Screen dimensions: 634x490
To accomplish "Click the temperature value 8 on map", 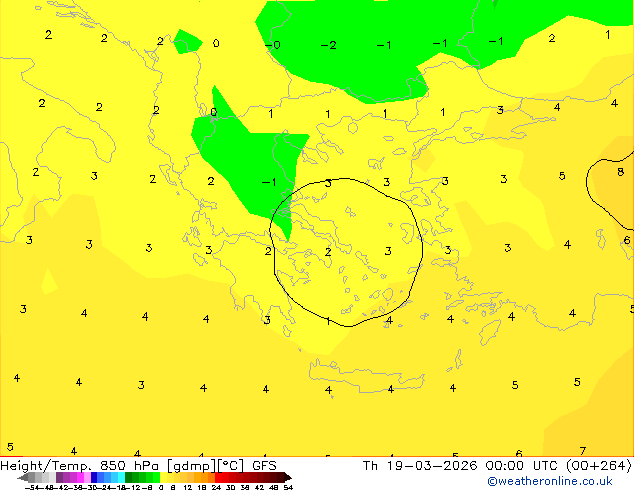I will [620, 172].
